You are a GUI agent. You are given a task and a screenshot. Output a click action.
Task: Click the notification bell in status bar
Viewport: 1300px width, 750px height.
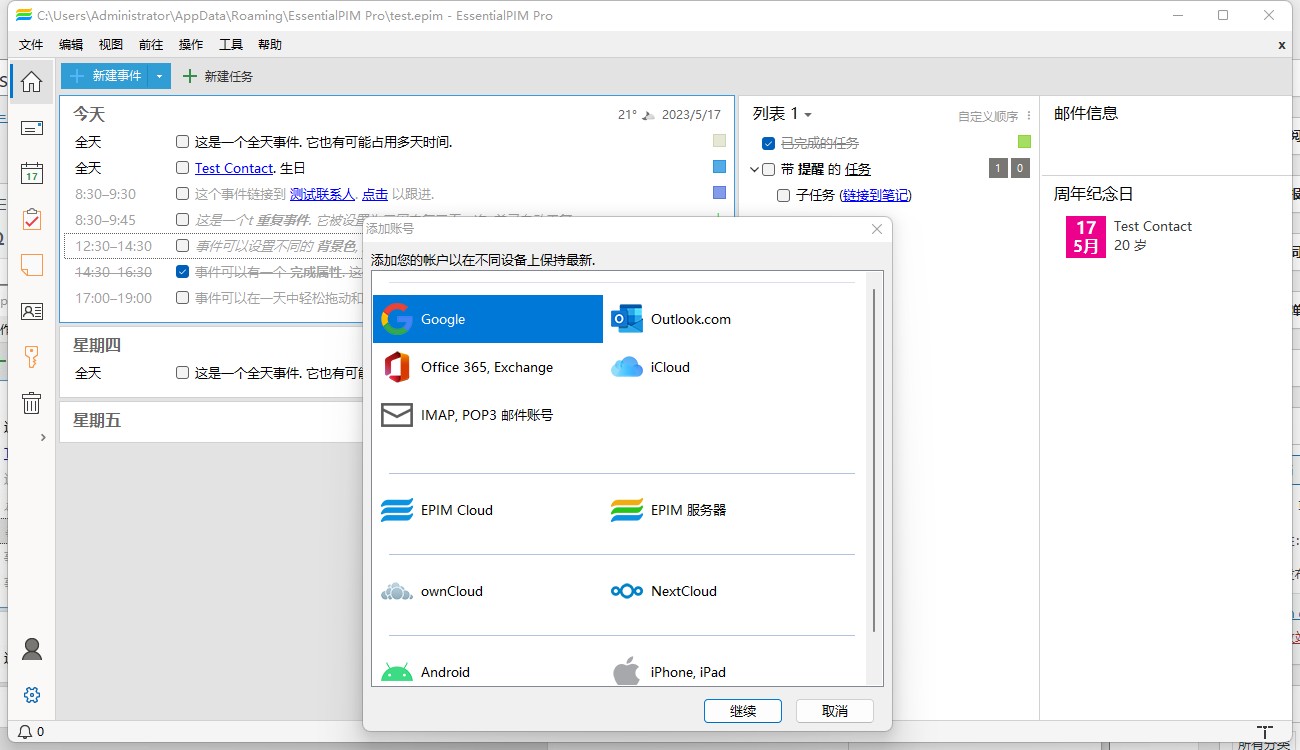pos(24,732)
